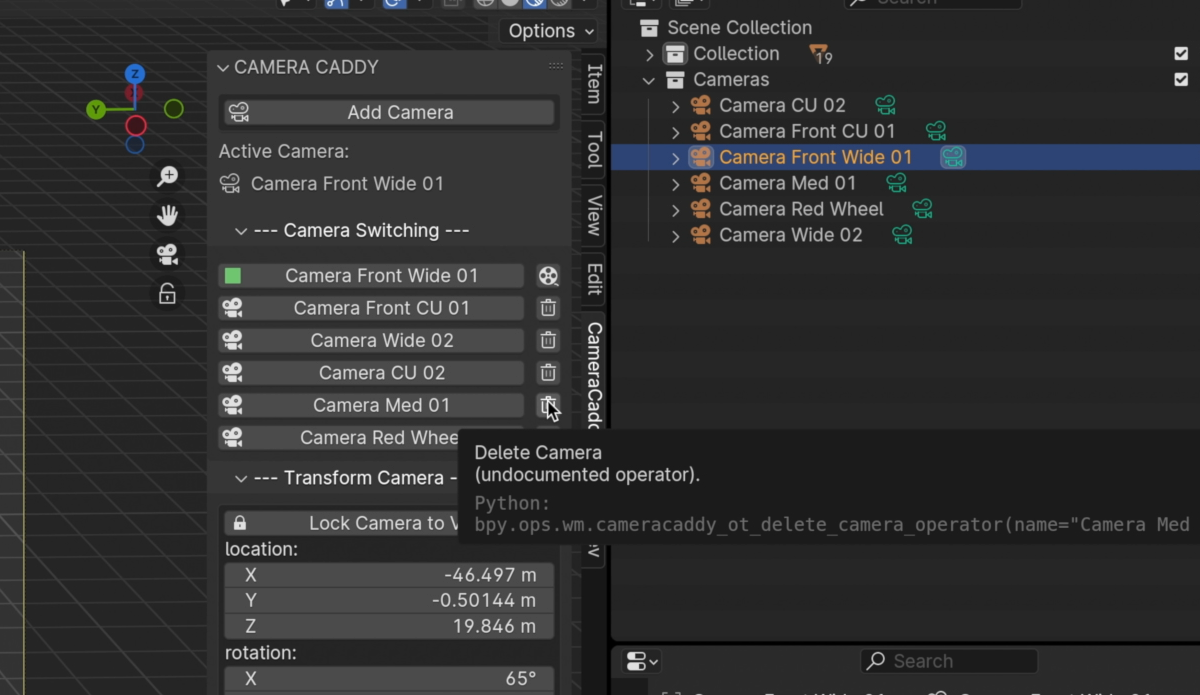1200x695 pixels.
Task: Select Camera CU 02 name in the outliner
Action: 782,105
